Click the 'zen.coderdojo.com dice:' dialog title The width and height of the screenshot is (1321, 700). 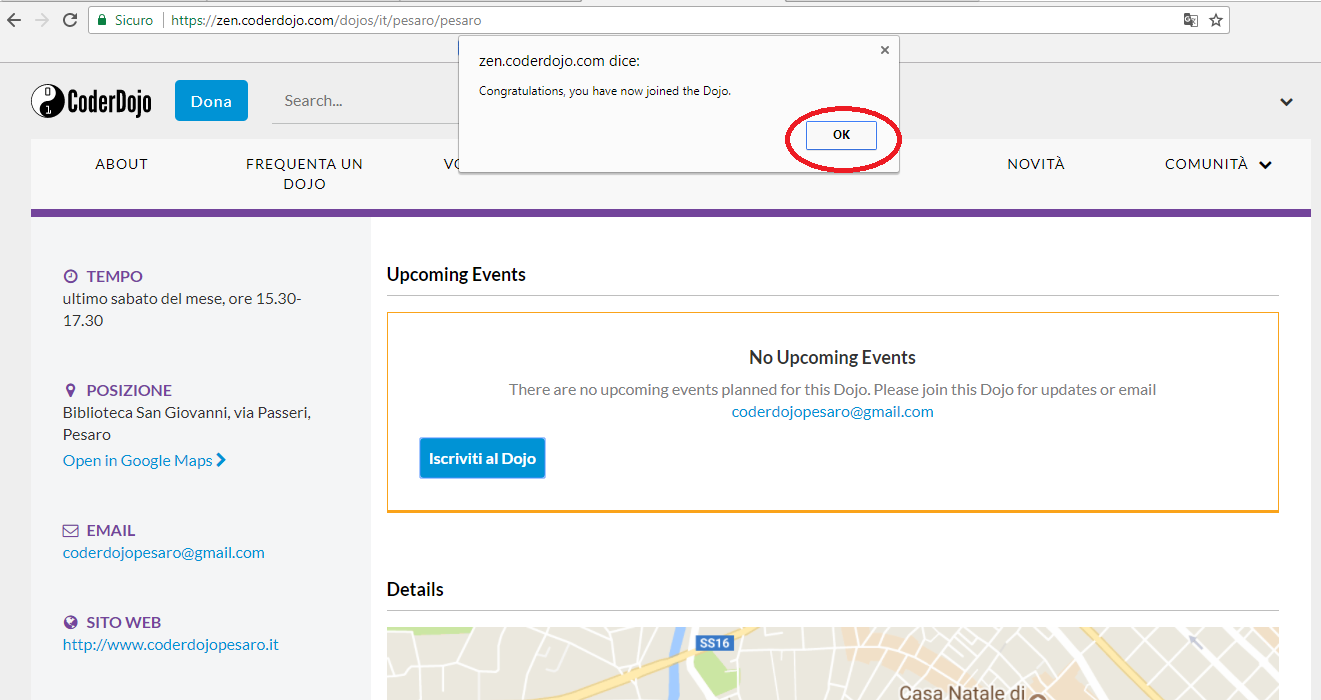click(559, 61)
